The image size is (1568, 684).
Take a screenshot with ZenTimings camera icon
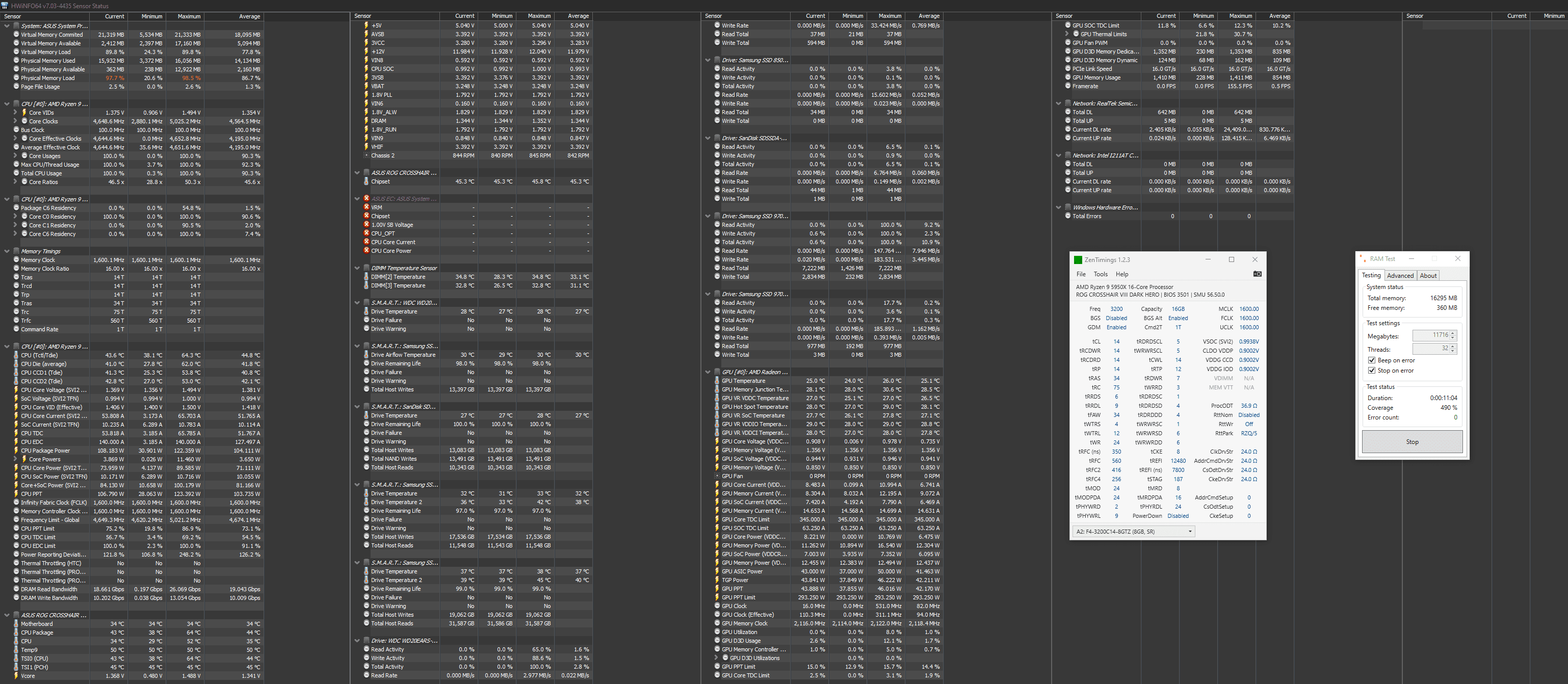pos(1257,274)
